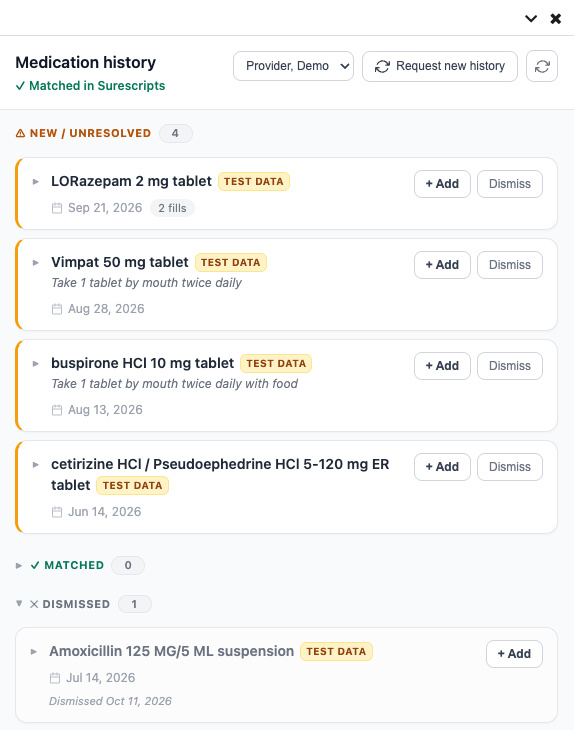The image size is (574, 730).
Task: Click TEST DATA tag on Vimpat
Action: click(231, 263)
